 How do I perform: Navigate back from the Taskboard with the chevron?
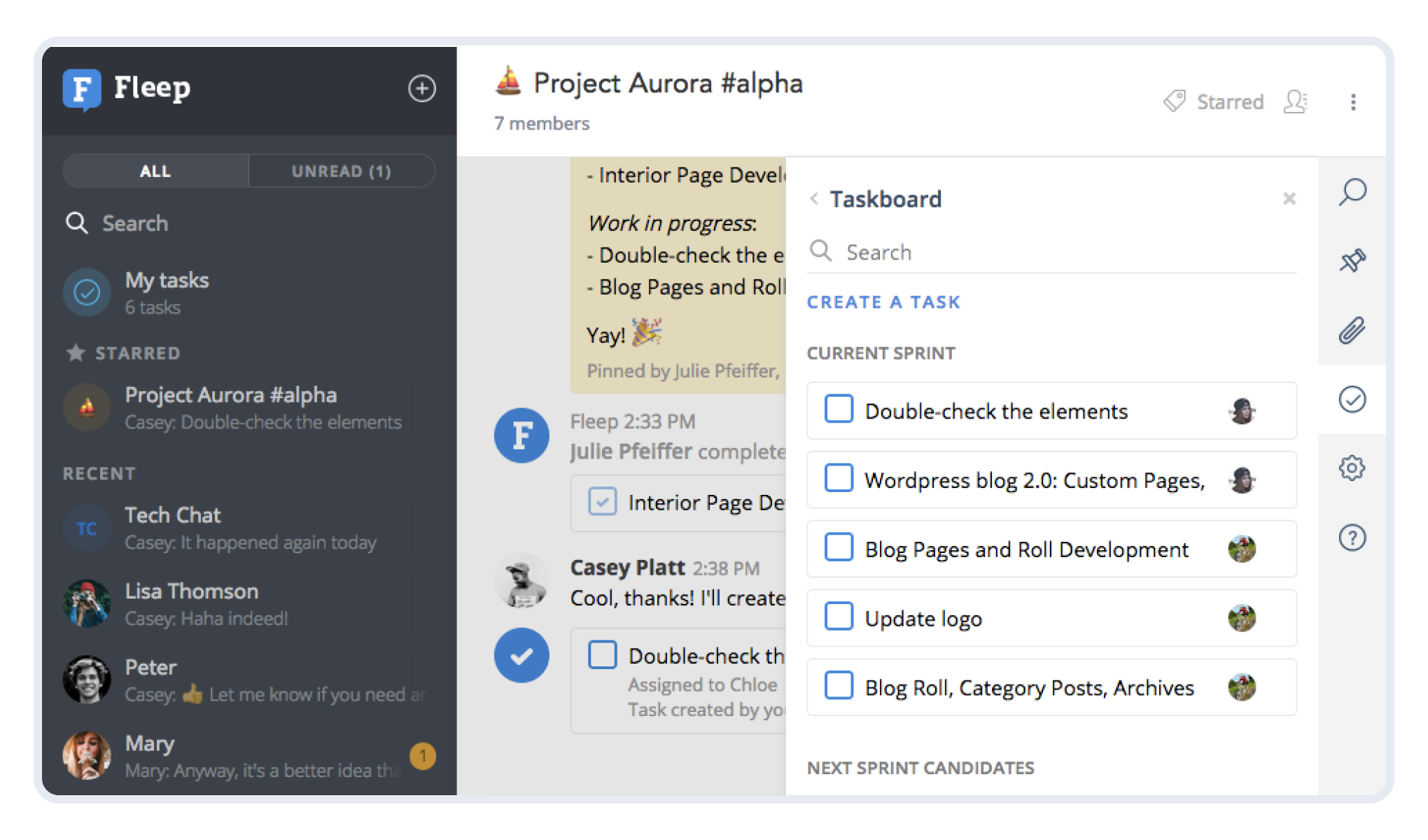coord(814,199)
